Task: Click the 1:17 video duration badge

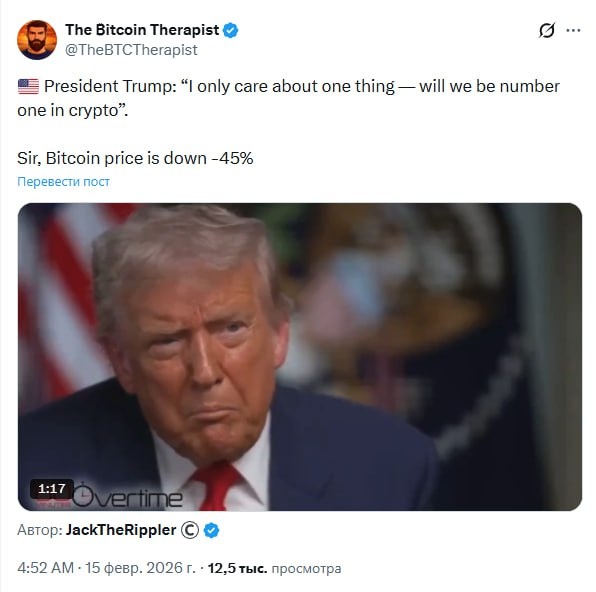Action: (52, 489)
